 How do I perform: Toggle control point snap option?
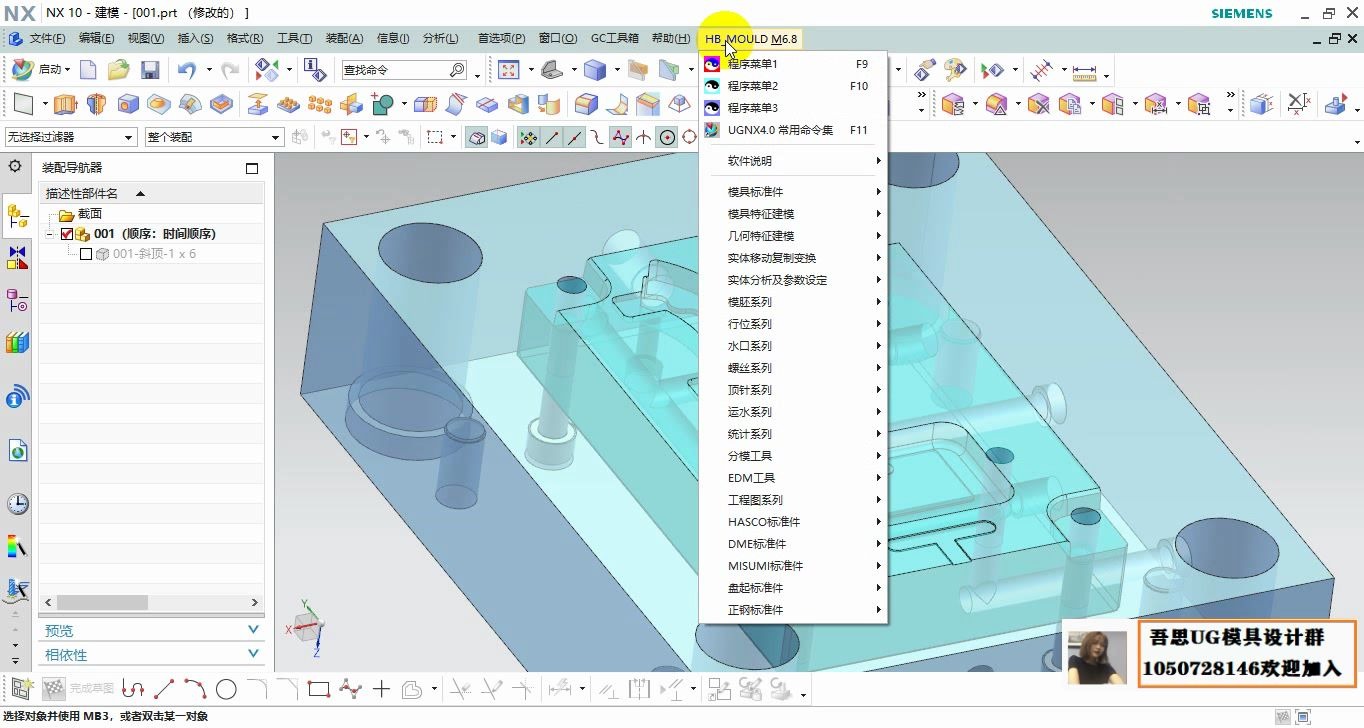(x=598, y=137)
